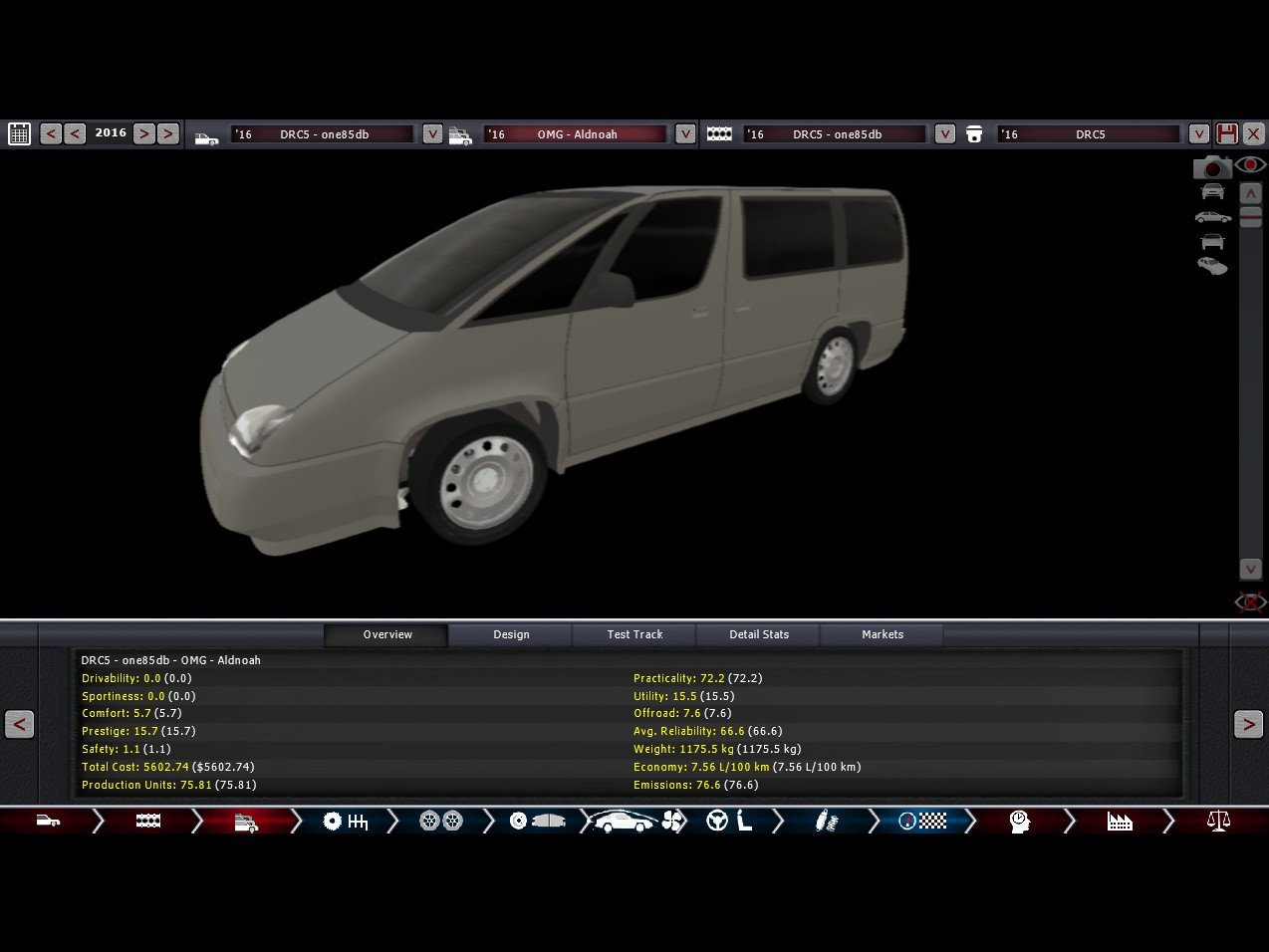Image resolution: width=1269 pixels, height=952 pixels.
Task: Toggle the crossed-out eye icon at bottom right
Action: 1250,601
